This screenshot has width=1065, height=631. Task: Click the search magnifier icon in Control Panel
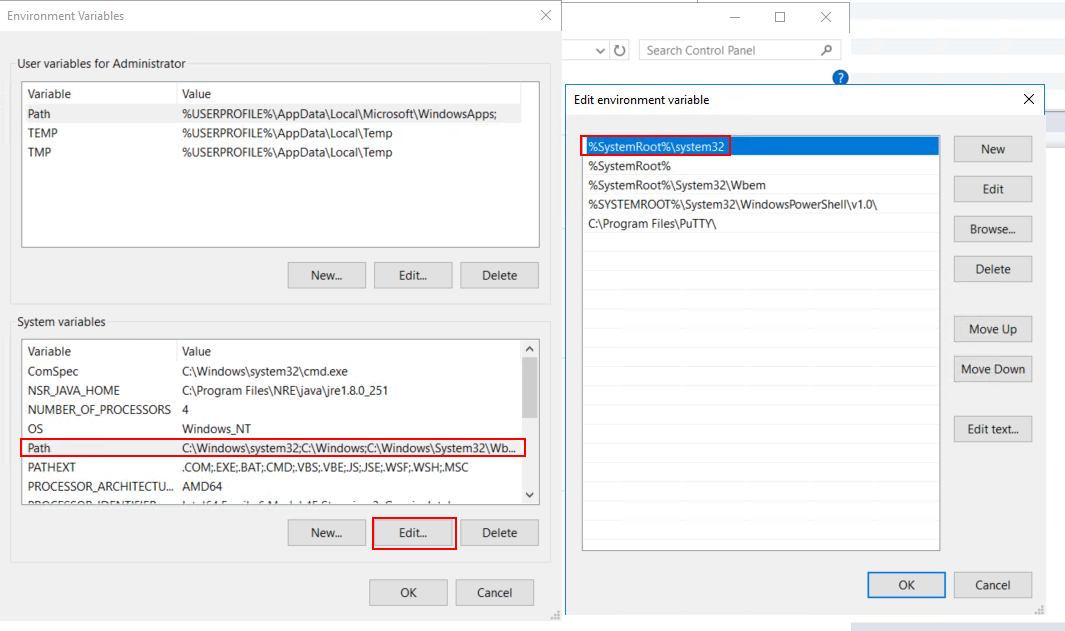(826, 50)
